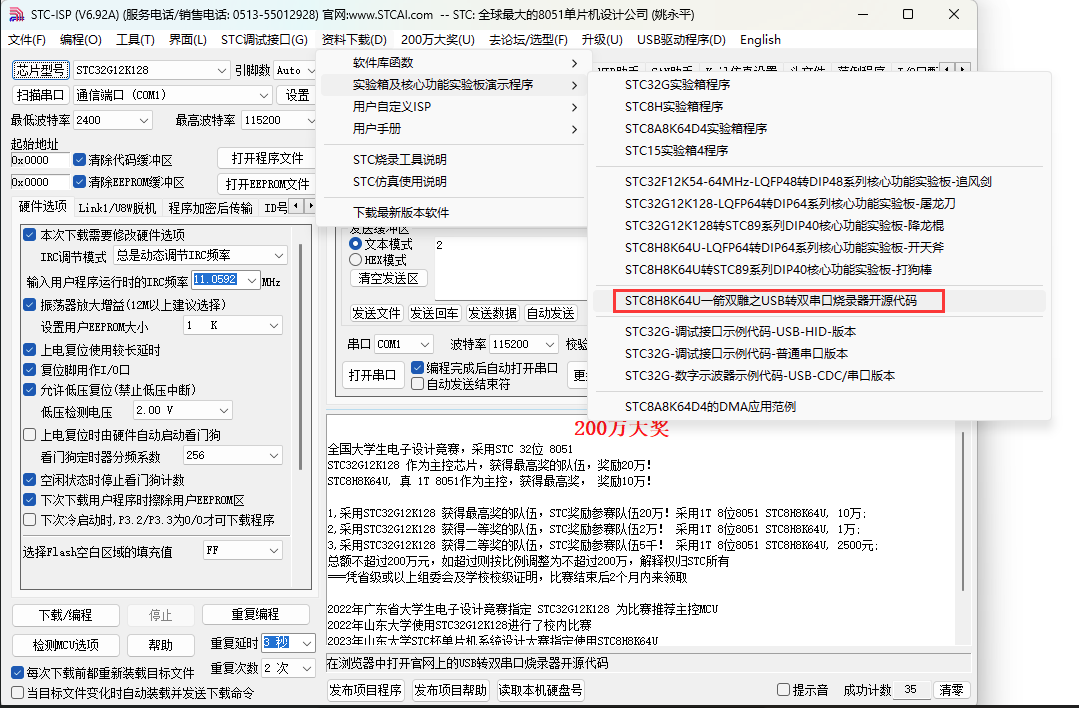Click 打开串口 button
This screenshot has width=1079, height=708.
(x=372, y=375)
